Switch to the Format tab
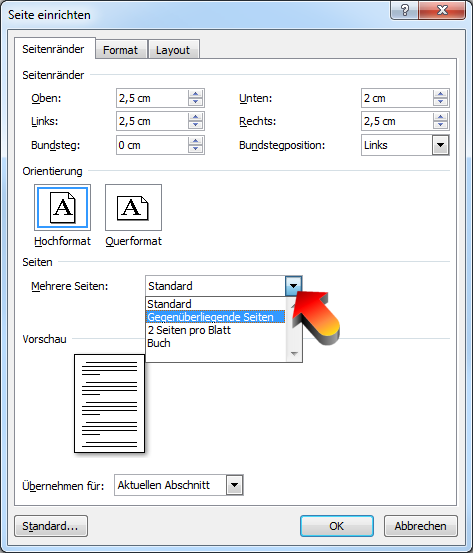The width and height of the screenshot is (473, 553). pos(121,50)
